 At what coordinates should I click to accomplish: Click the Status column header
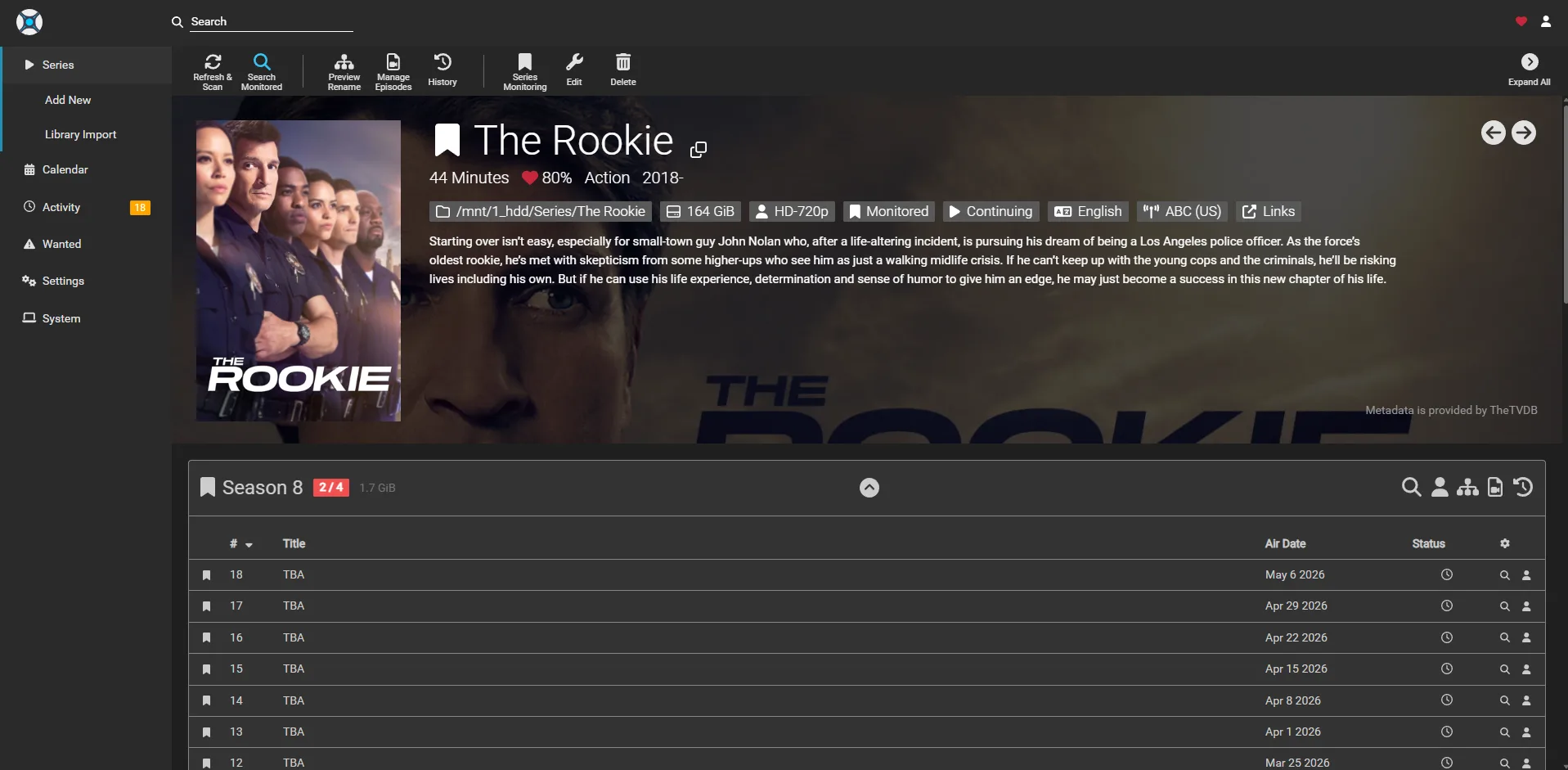click(x=1429, y=543)
